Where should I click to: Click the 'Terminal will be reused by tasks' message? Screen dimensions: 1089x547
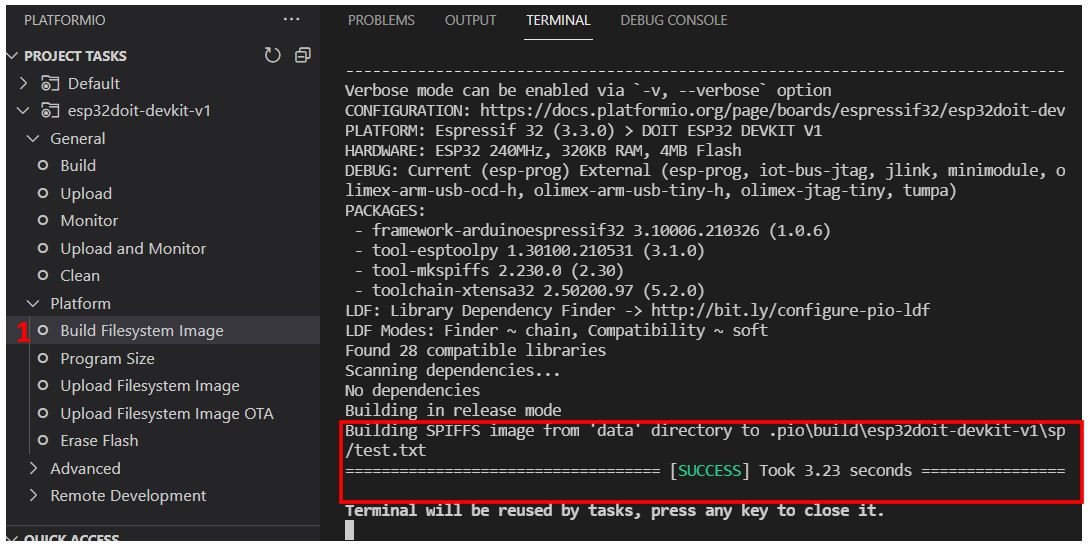[615, 511]
